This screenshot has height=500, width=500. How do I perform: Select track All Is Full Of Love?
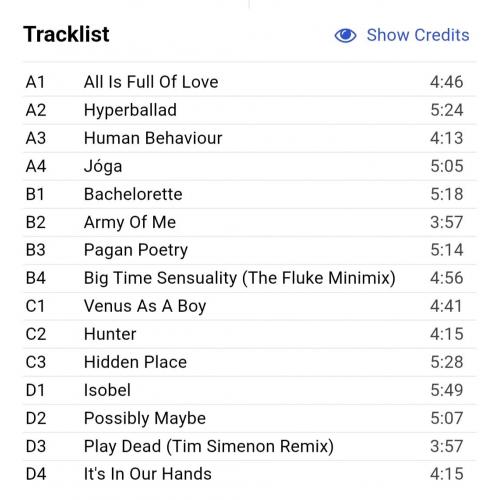151,82
